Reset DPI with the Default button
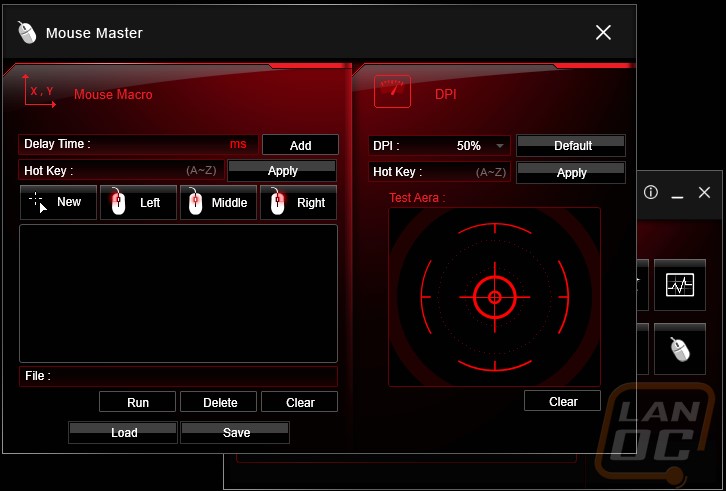 point(572,146)
